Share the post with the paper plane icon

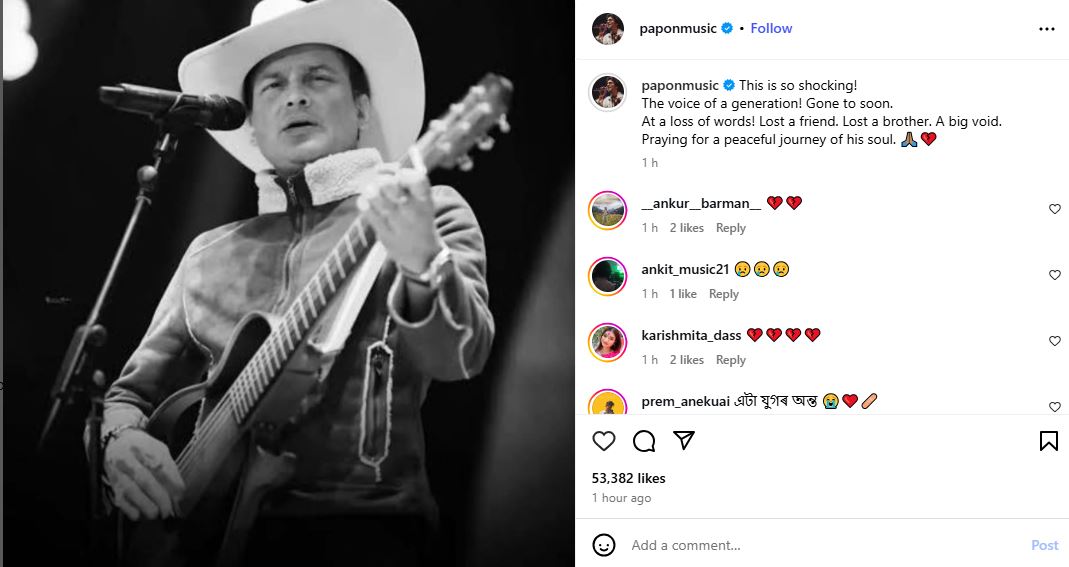click(x=684, y=441)
